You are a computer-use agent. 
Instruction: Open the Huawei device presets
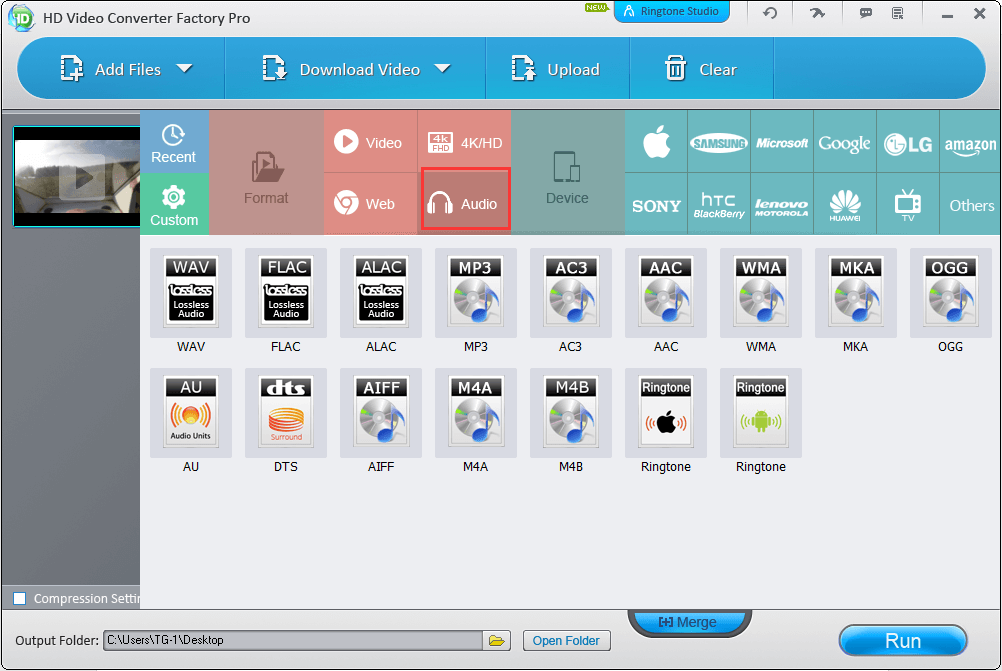coord(845,205)
